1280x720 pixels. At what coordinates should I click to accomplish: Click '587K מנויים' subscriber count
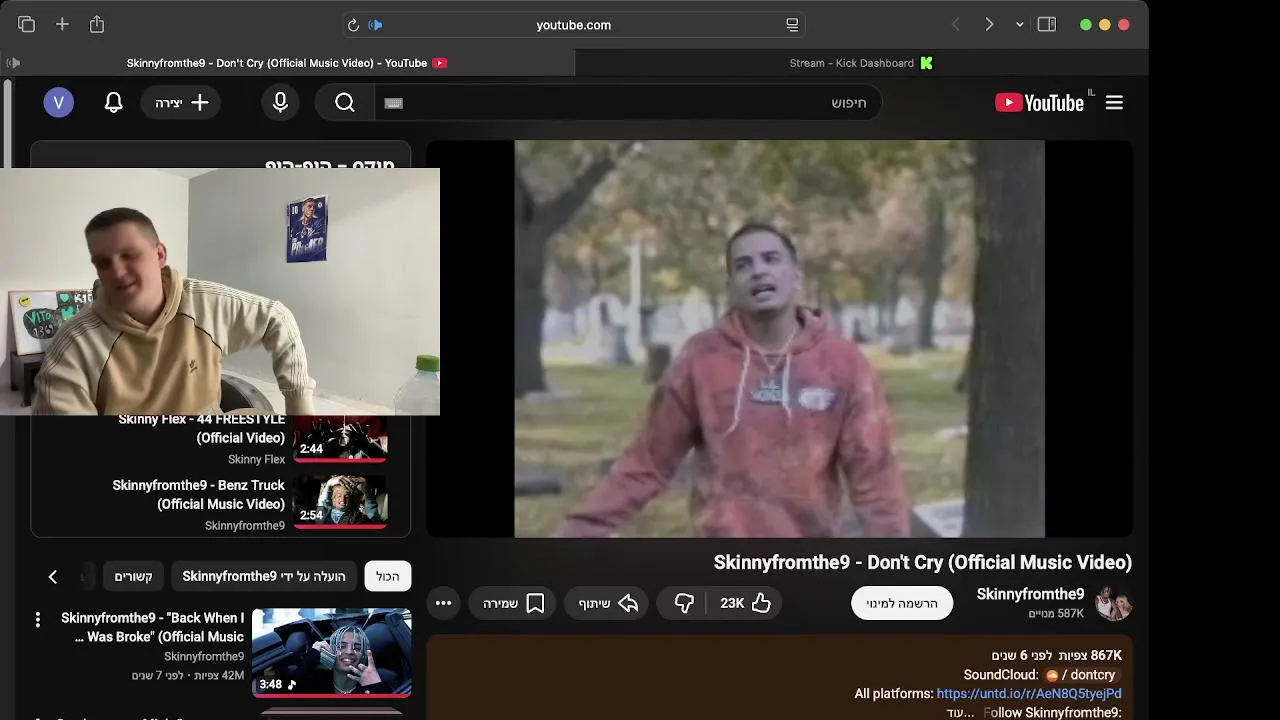coord(1056,613)
